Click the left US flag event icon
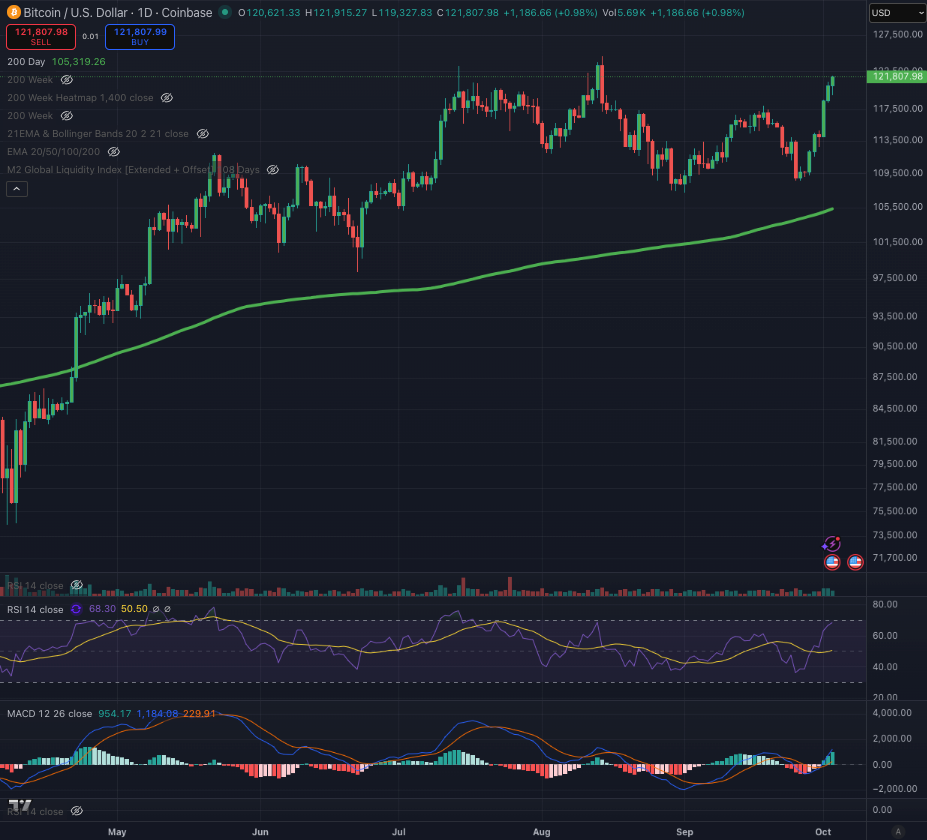The image size is (927, 840). pos(832,562)
